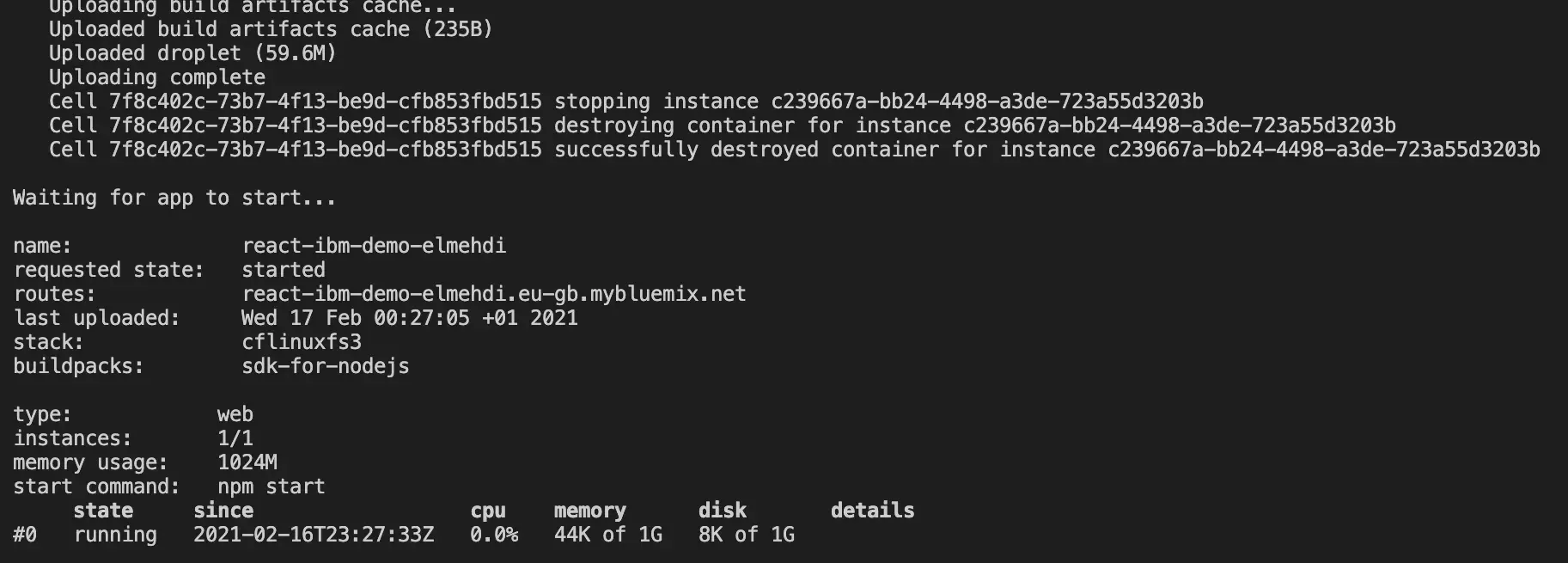Click the "Uploading complete" text

click(157, 77)
